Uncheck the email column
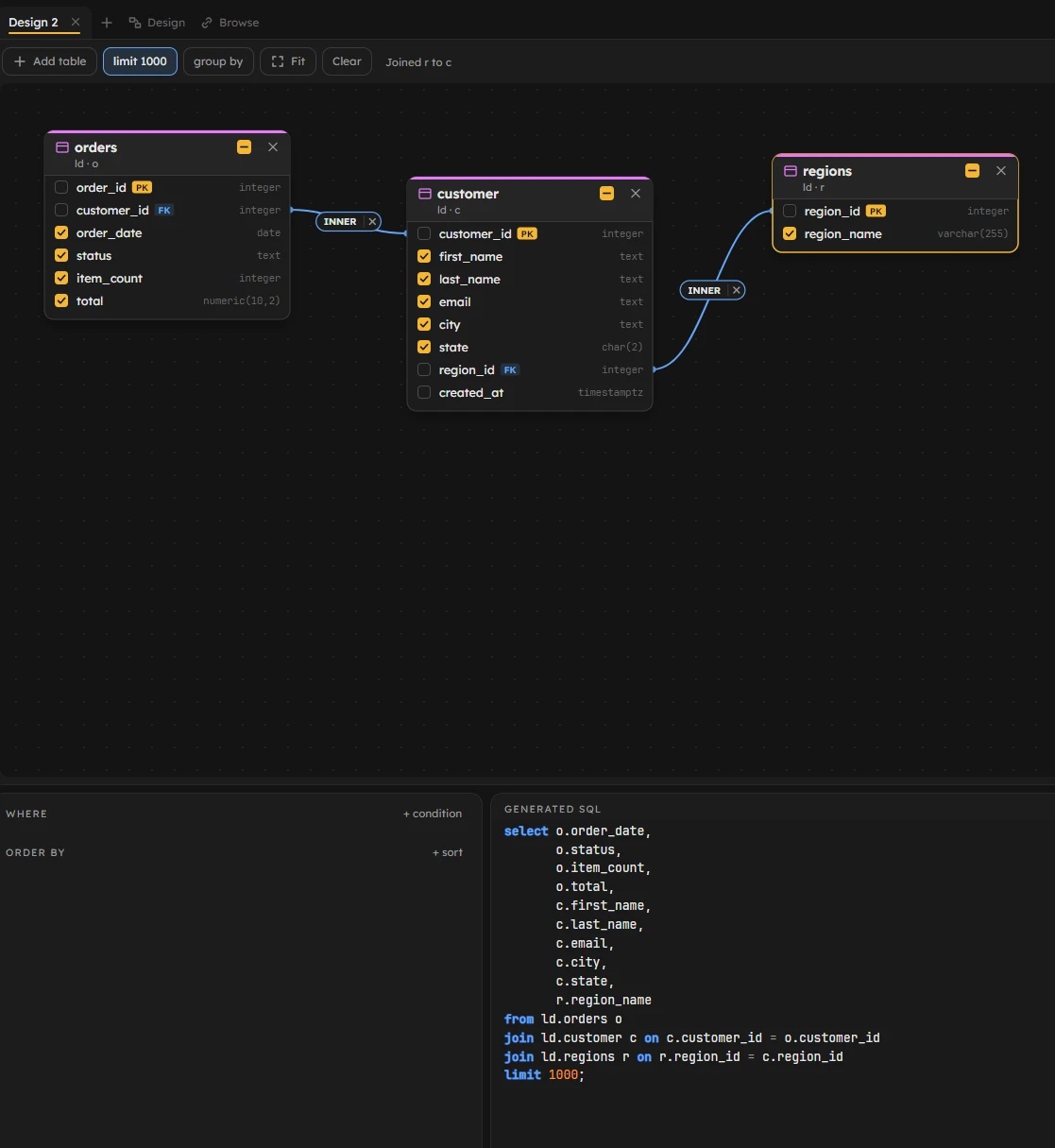The width and height of the screenshot is (1055, 1148). coord(424,301)
